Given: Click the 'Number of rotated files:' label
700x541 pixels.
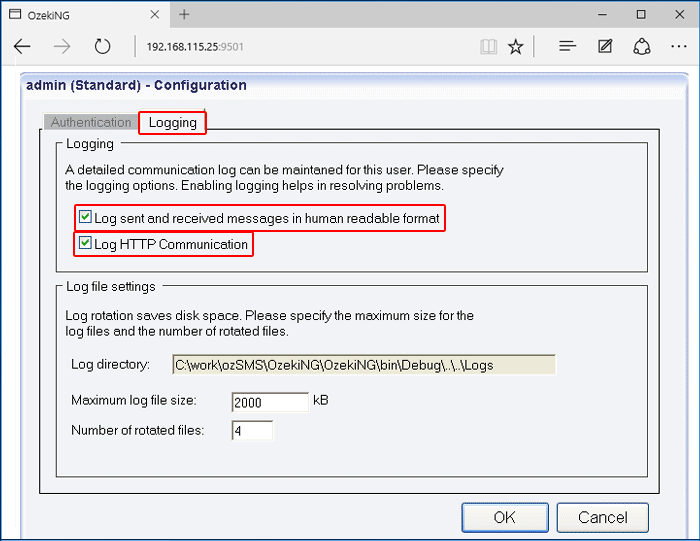Looking at the screenshot, I should [x=138, y=430].
